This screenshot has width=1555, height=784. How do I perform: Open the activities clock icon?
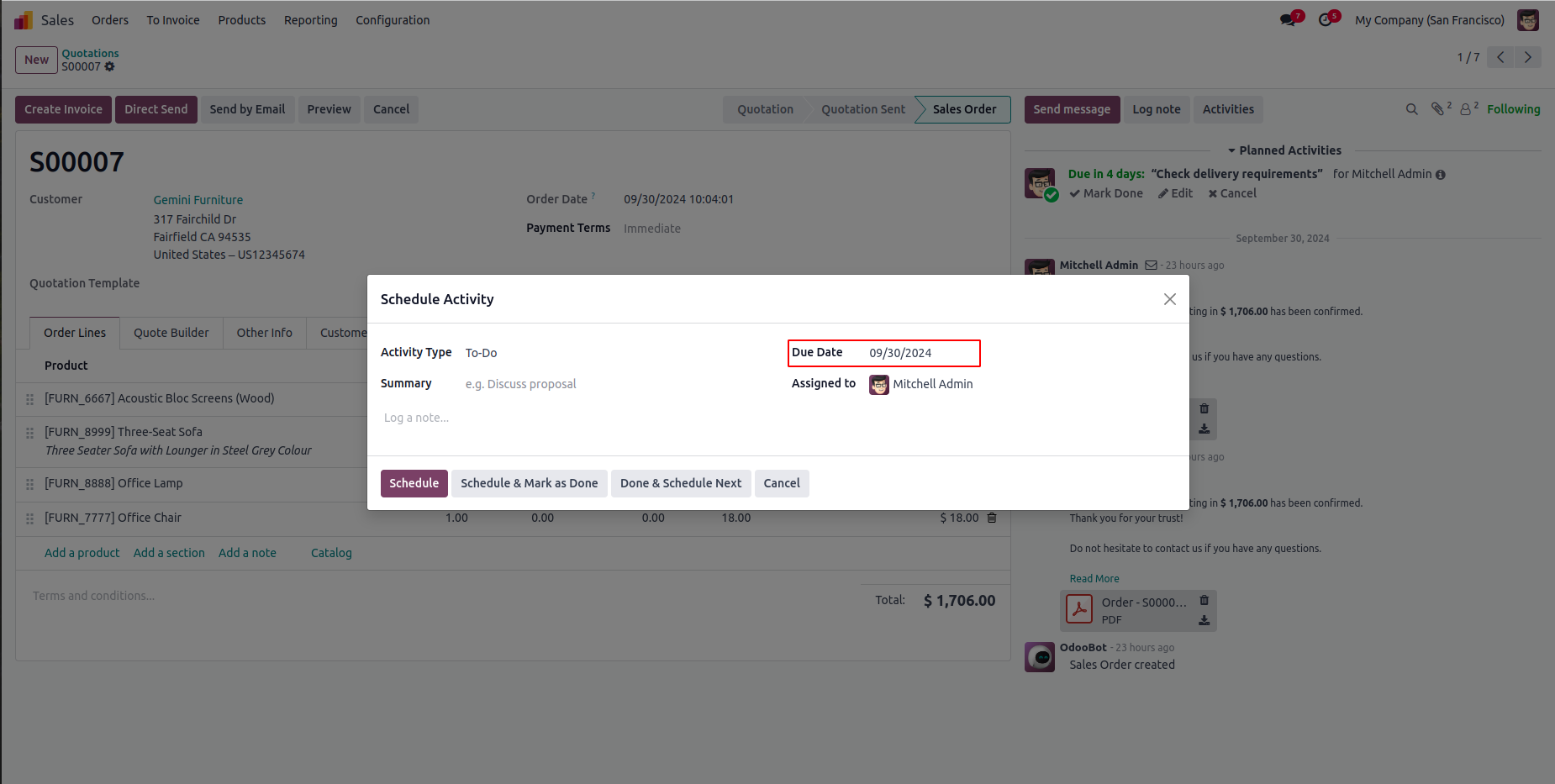(x=1326, y=20)
